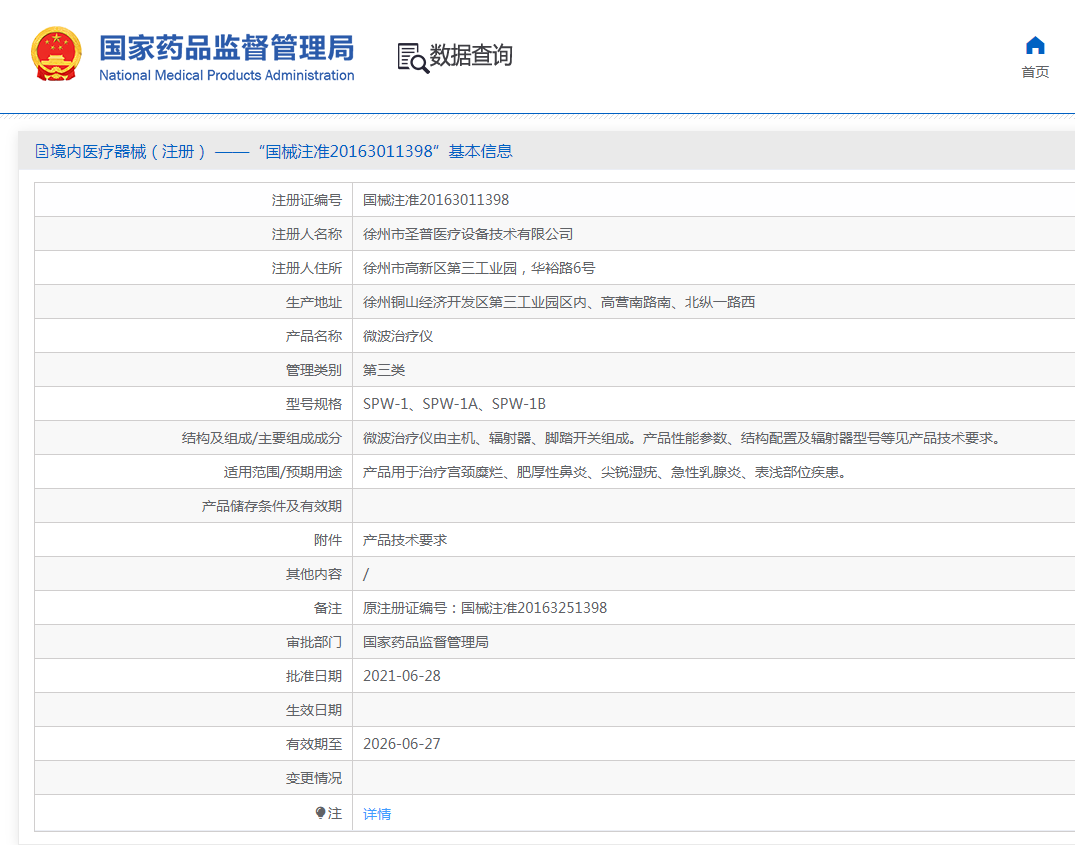Screen dimensions: 1075x845
Task: Click the 数据查询 heading text
Action: (471, 56)
